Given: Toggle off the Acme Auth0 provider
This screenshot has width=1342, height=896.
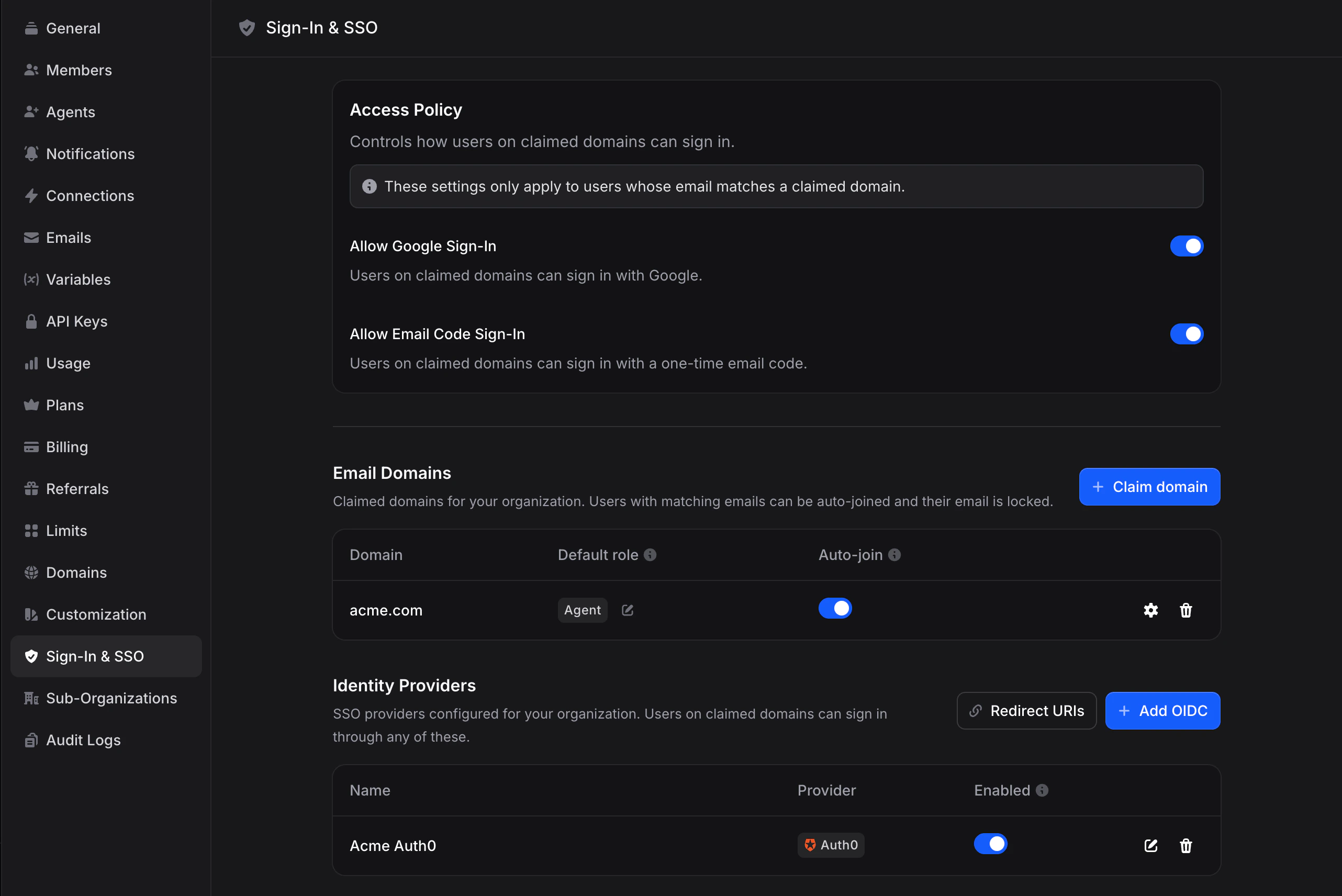Looking at the screenshot, I should (x=991, y=844).
